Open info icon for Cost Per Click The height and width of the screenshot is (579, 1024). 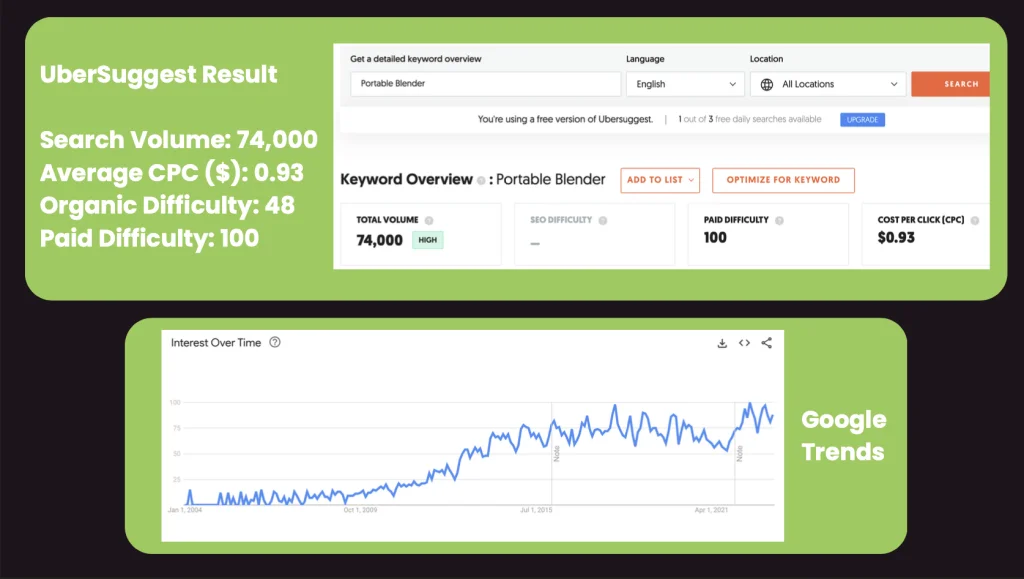[x=974, y=220]
